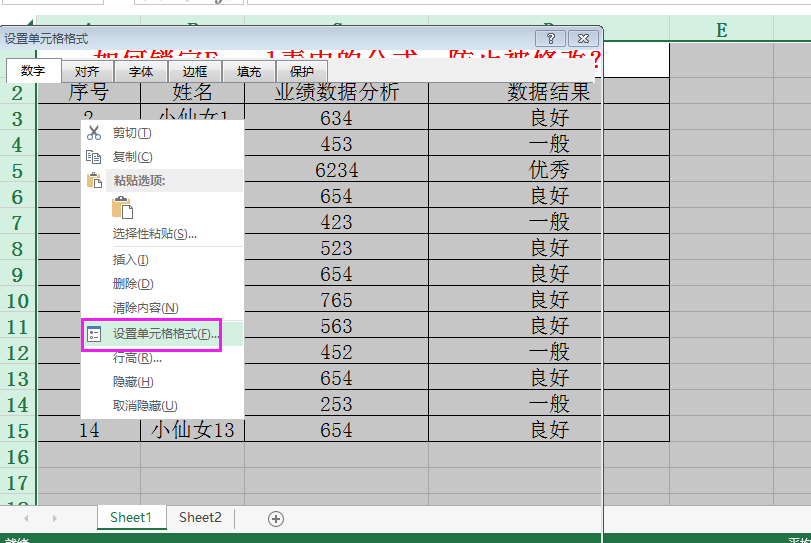Choose 剪切(T) from context menu
This screenshot has width=811, height=543.
coord(162,133)
